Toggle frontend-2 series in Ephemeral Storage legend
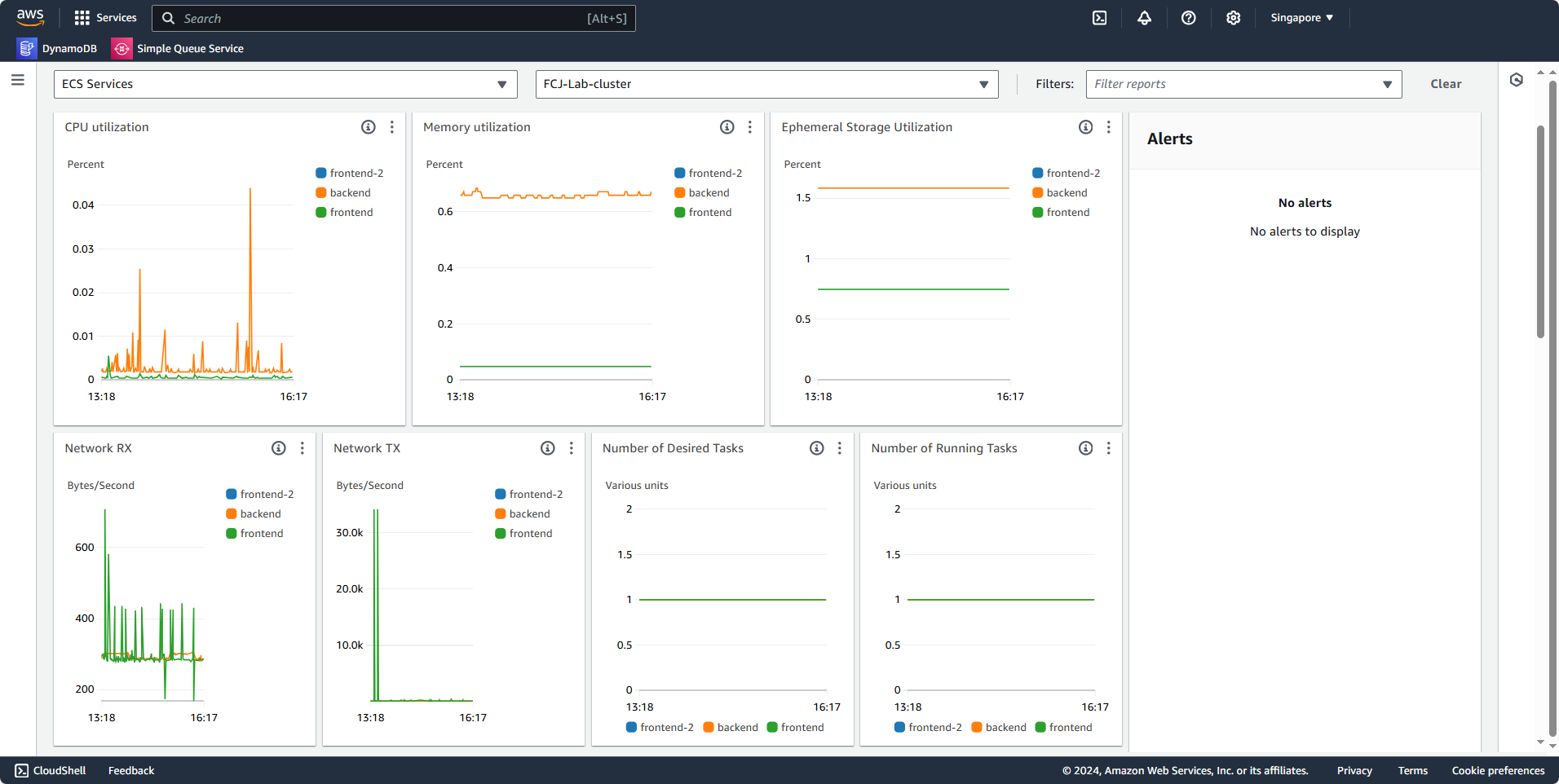Viewport: 1559px width, 784px height. [1067, 174]
